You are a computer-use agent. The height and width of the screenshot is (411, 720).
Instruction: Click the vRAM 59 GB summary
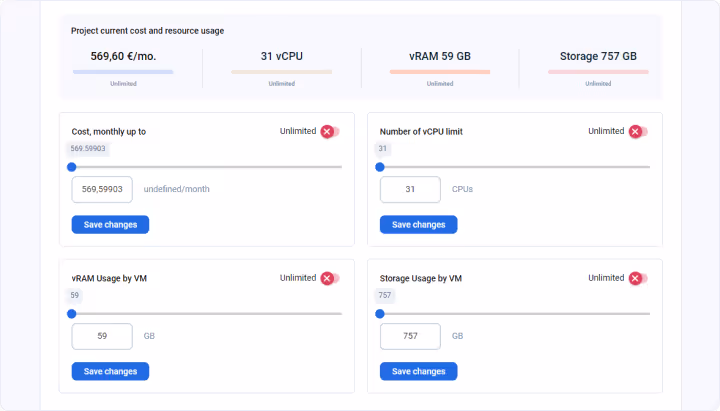pos(440,56)
